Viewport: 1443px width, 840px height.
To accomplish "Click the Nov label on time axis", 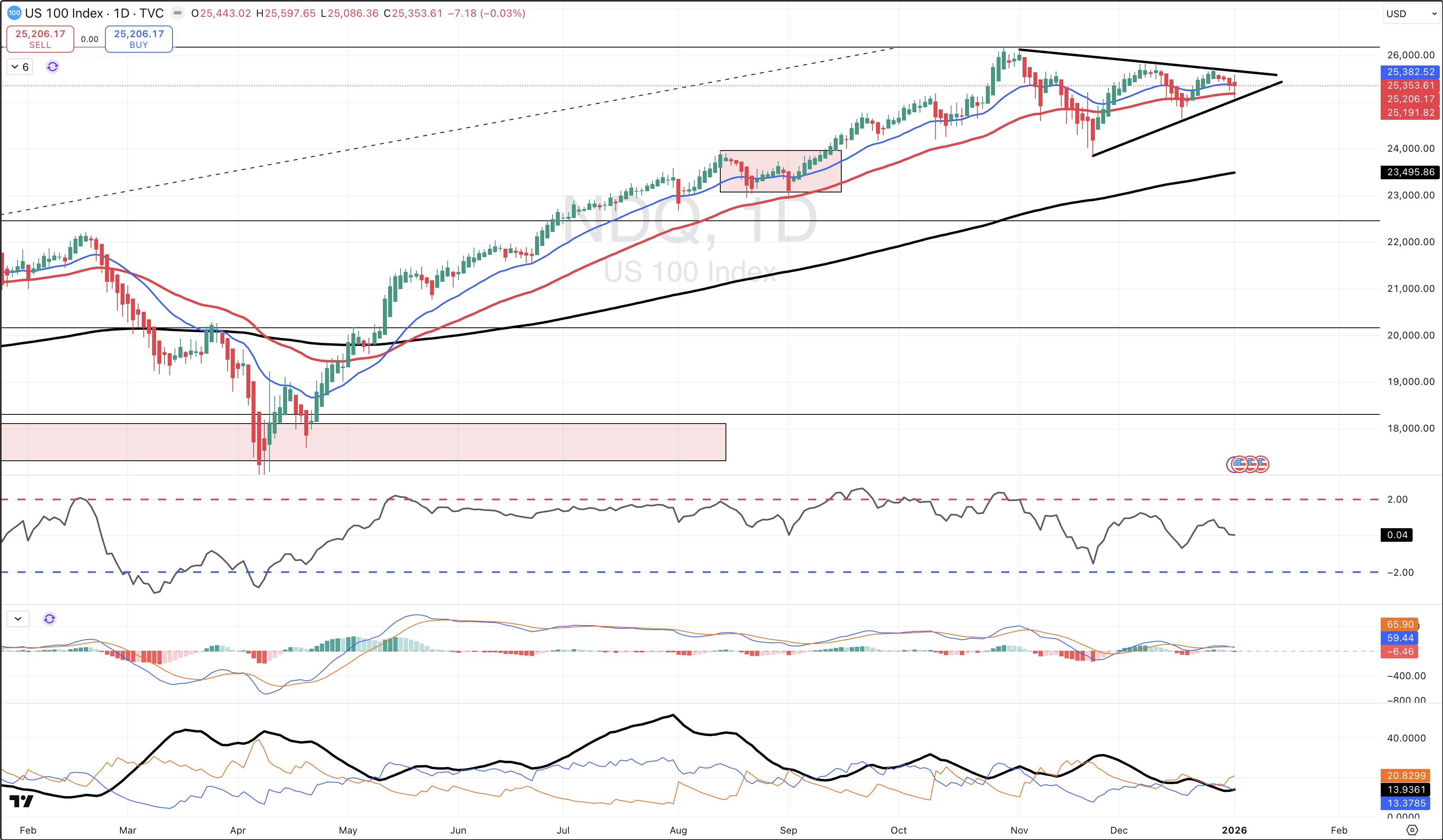I will (1019, 830).
